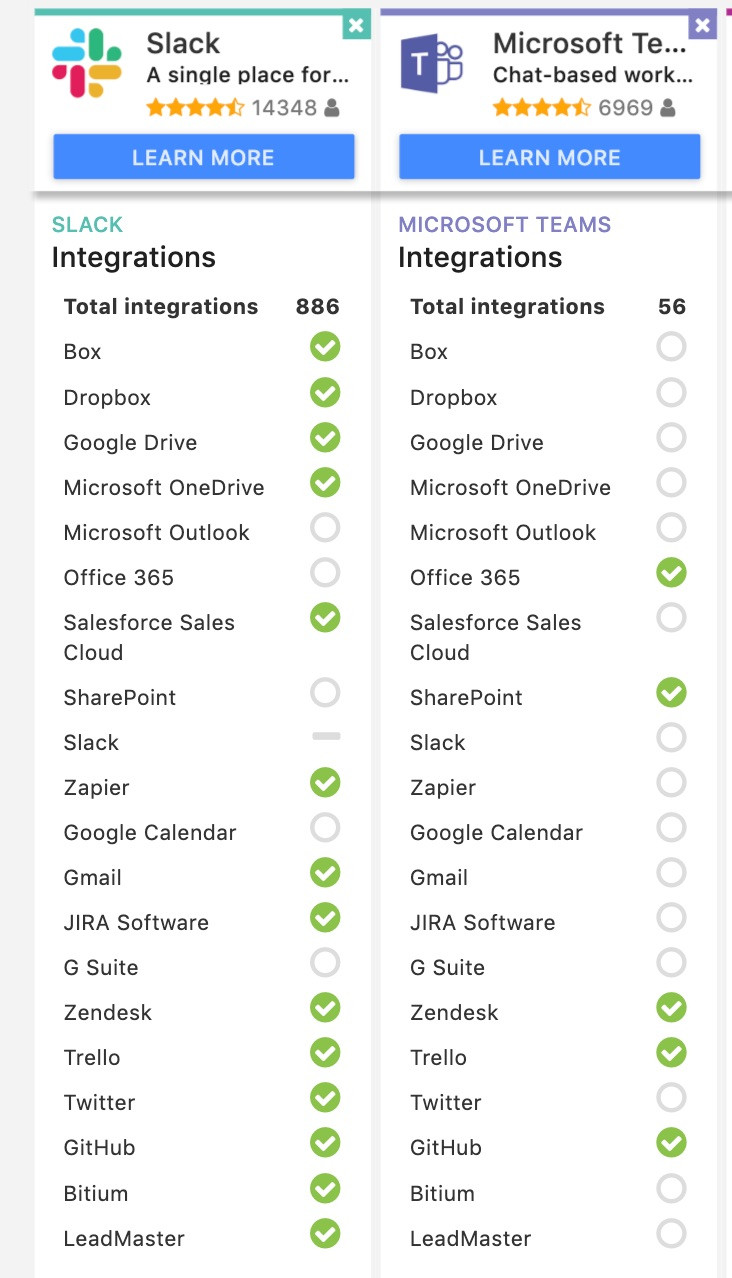Click the Slack logo icon
732x1278 pixels.
coord(87,63)
